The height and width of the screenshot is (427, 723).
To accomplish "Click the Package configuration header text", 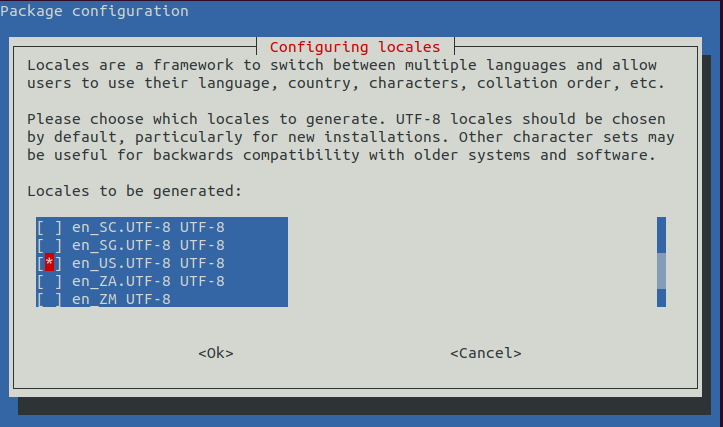I will click(x=97, y=12).
